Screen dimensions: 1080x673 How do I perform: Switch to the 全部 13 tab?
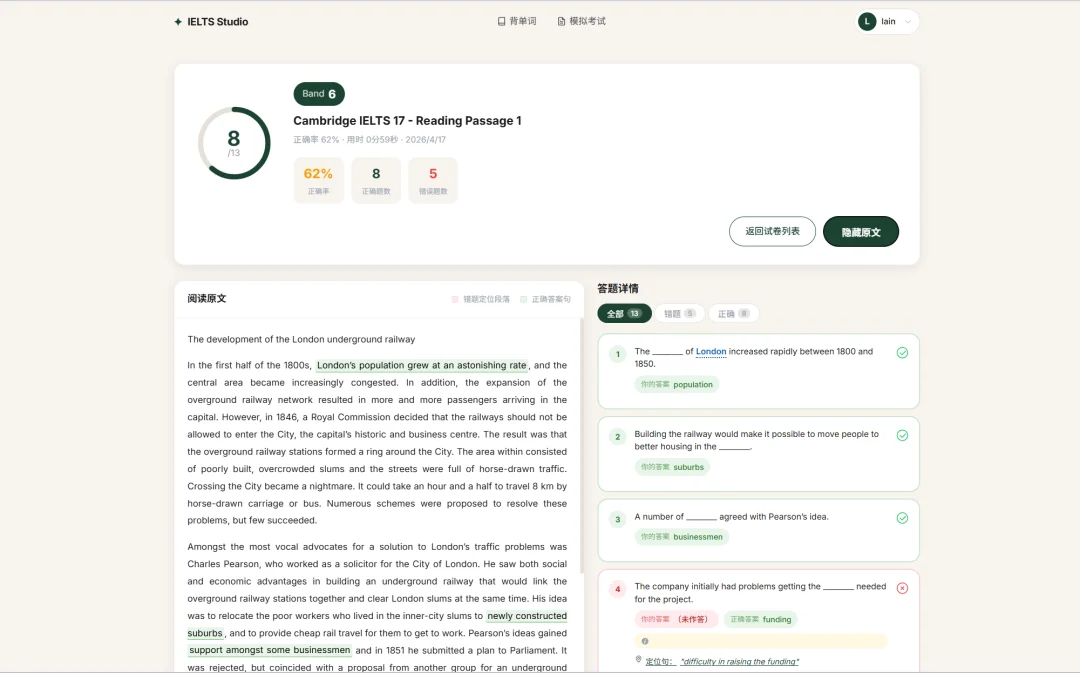click(x=624, y=313)
